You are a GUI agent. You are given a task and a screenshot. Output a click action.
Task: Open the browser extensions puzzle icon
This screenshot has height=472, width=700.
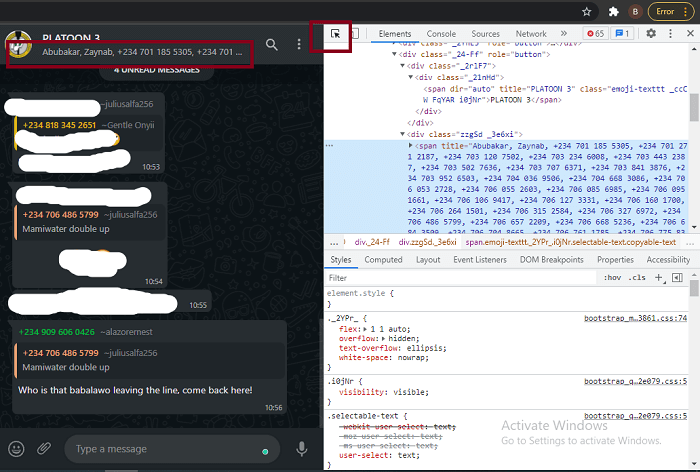click(x=614, y=12)
